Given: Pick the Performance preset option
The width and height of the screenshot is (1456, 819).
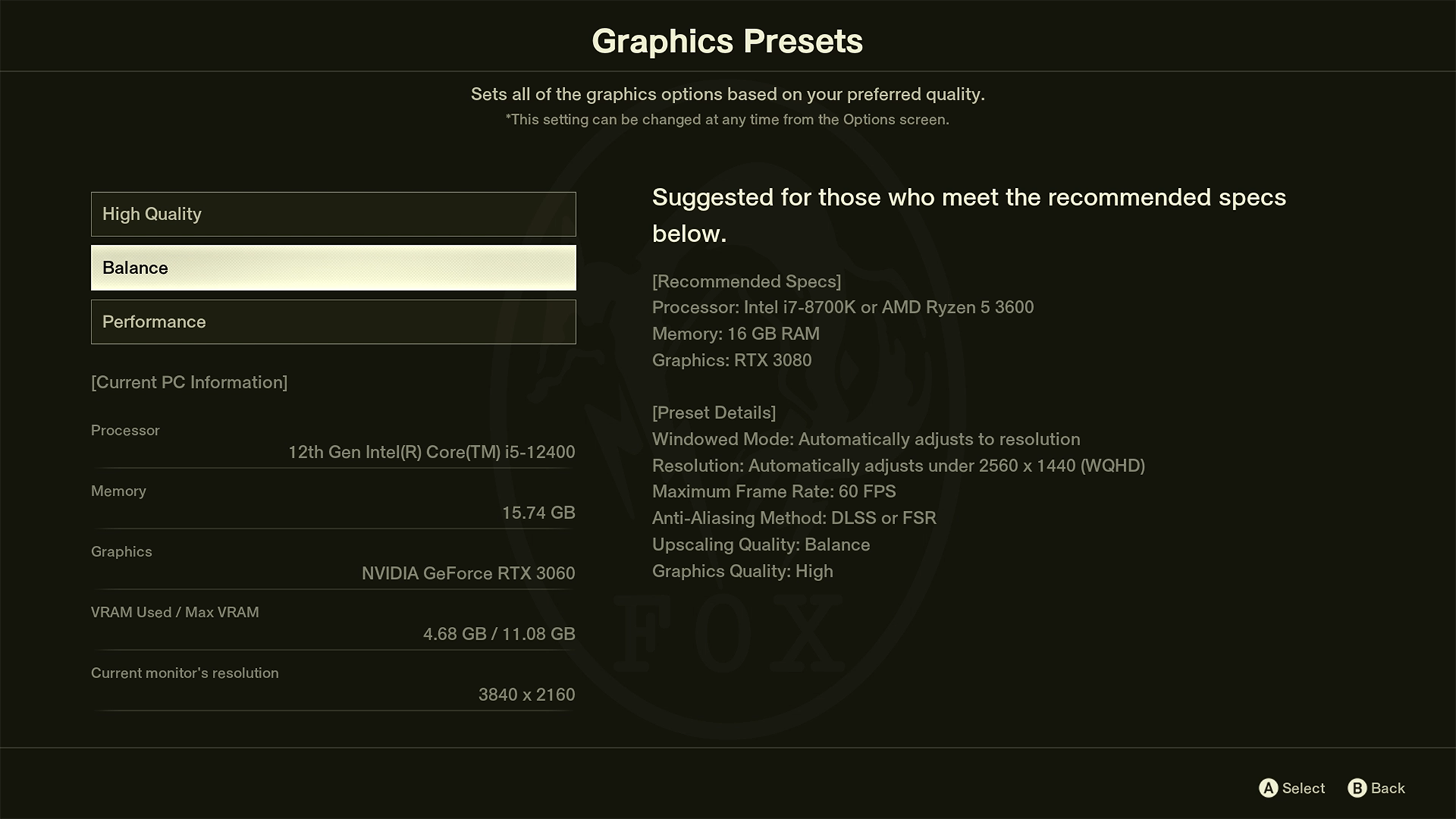Looking at the screenshot, I should click(333, 322).
